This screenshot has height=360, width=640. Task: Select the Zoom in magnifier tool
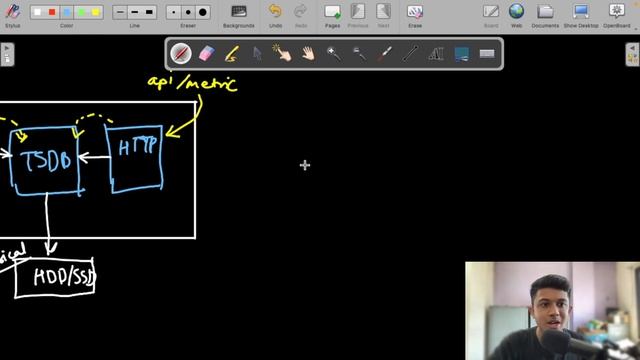point(334,53)
